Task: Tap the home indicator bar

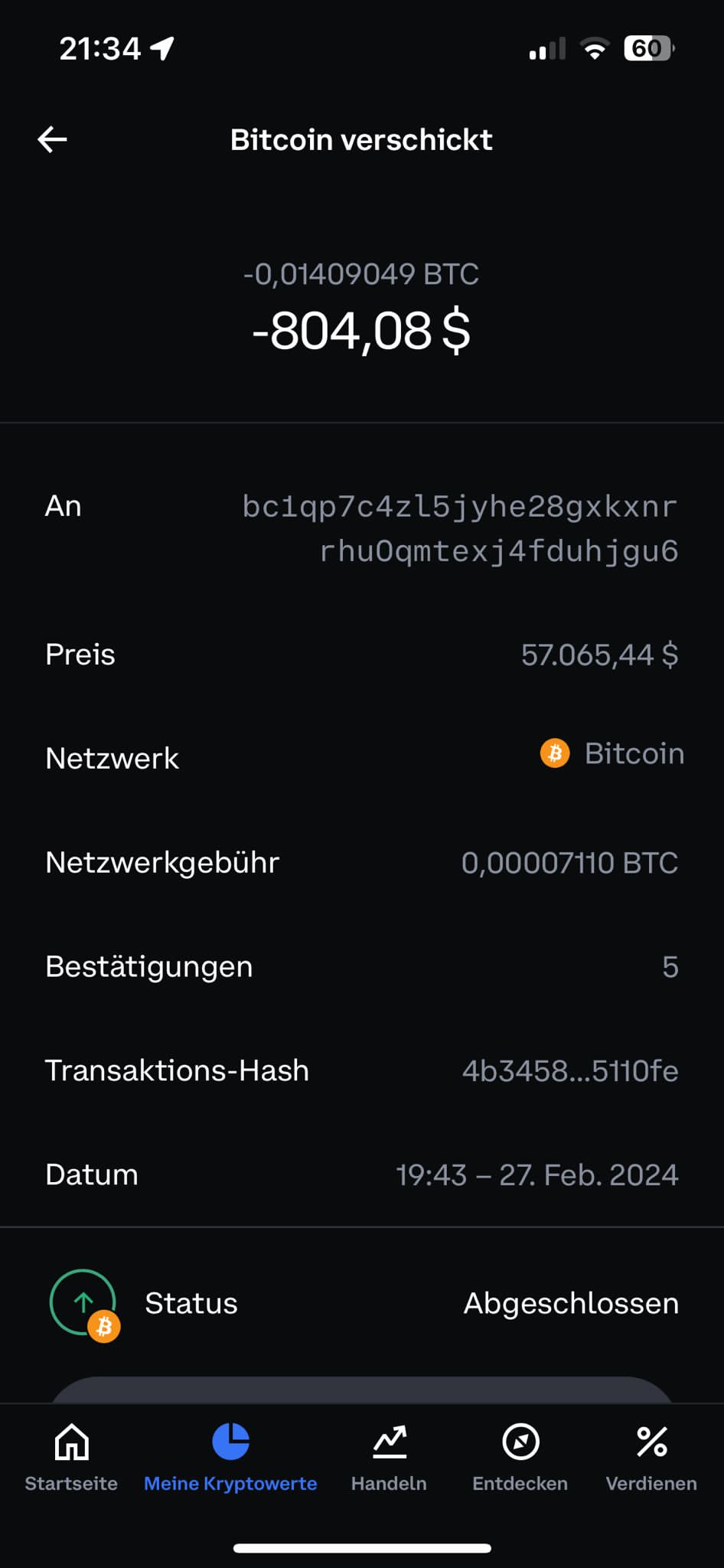Action: 362,1548
